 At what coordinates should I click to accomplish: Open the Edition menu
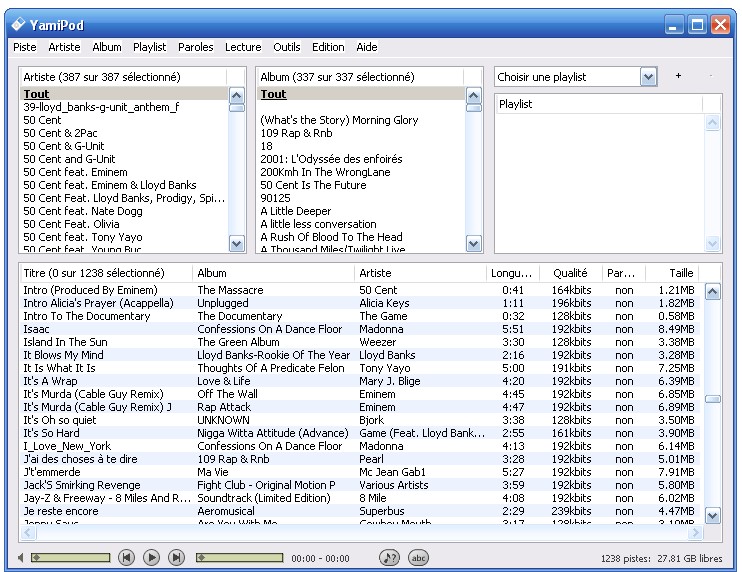[328, 47]
